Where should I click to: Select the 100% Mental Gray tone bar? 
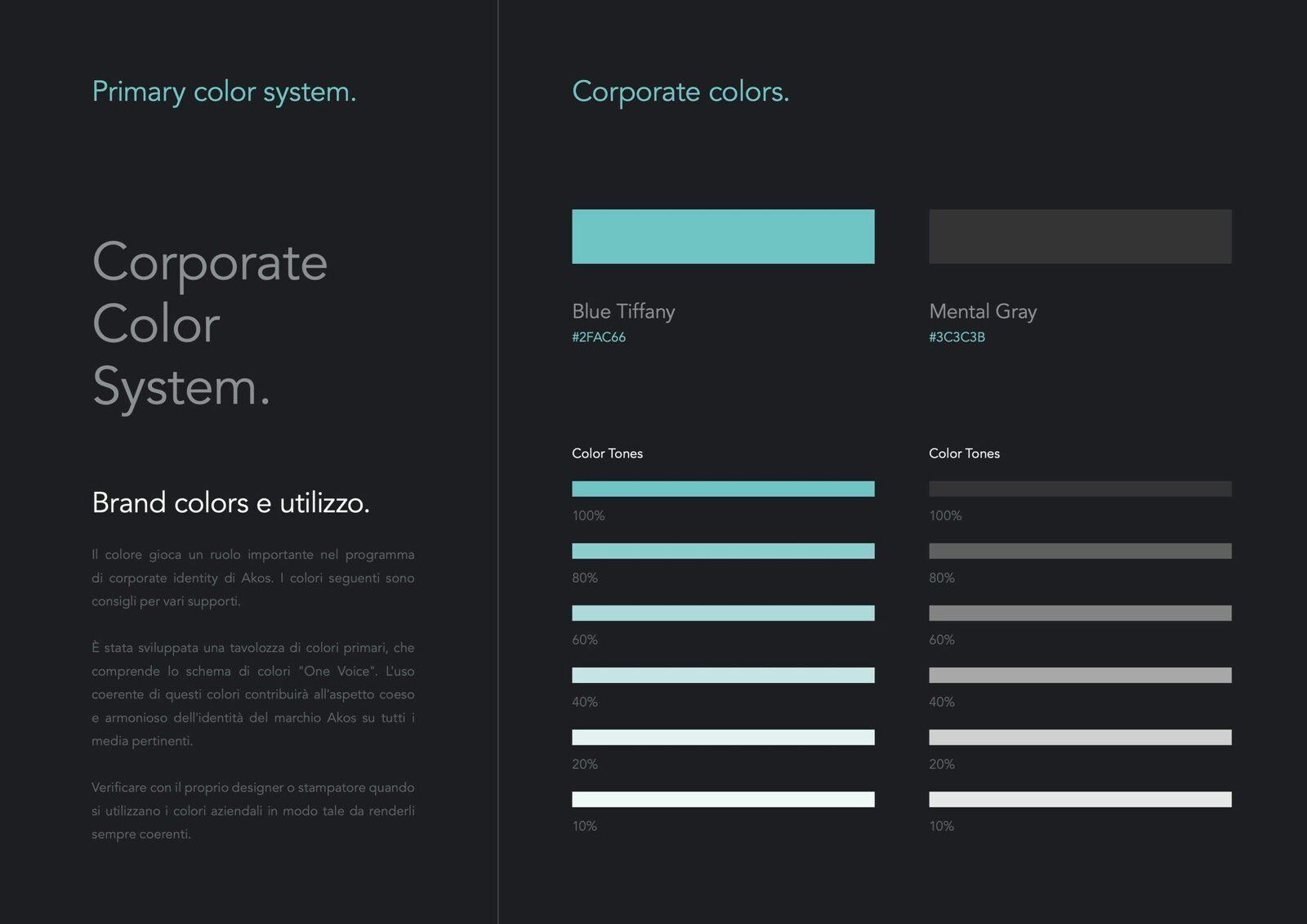tap(1080, 489)
